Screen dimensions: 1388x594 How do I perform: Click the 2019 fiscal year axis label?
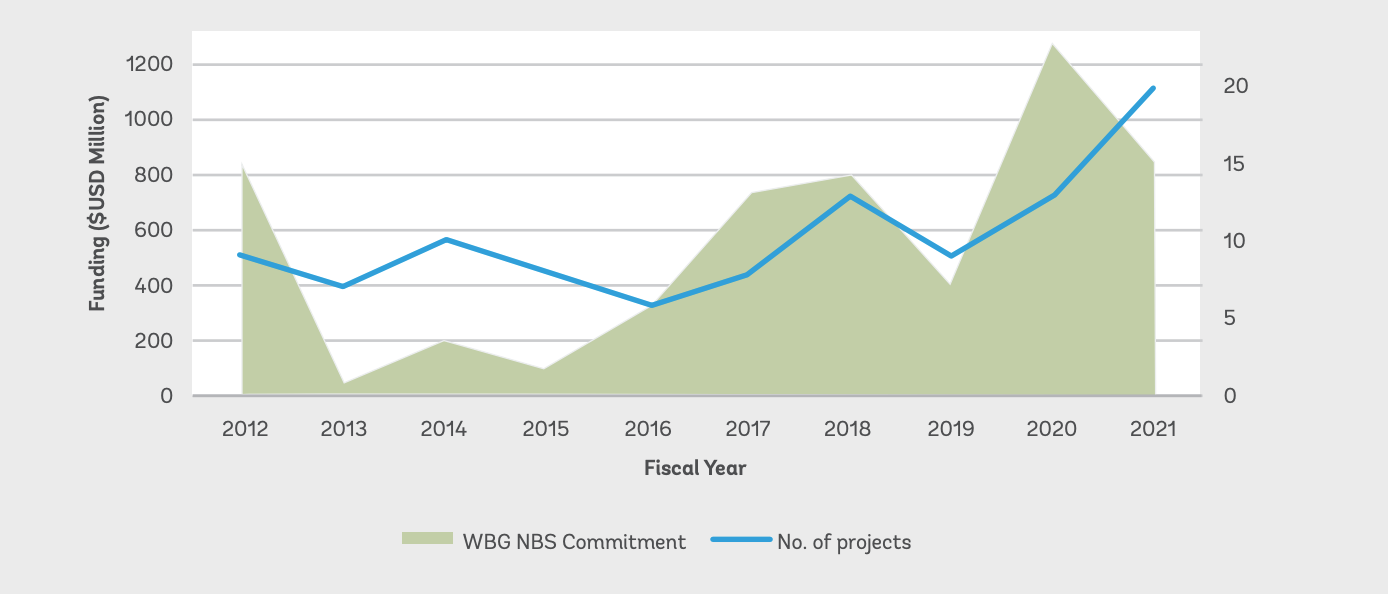click(950, 429)
